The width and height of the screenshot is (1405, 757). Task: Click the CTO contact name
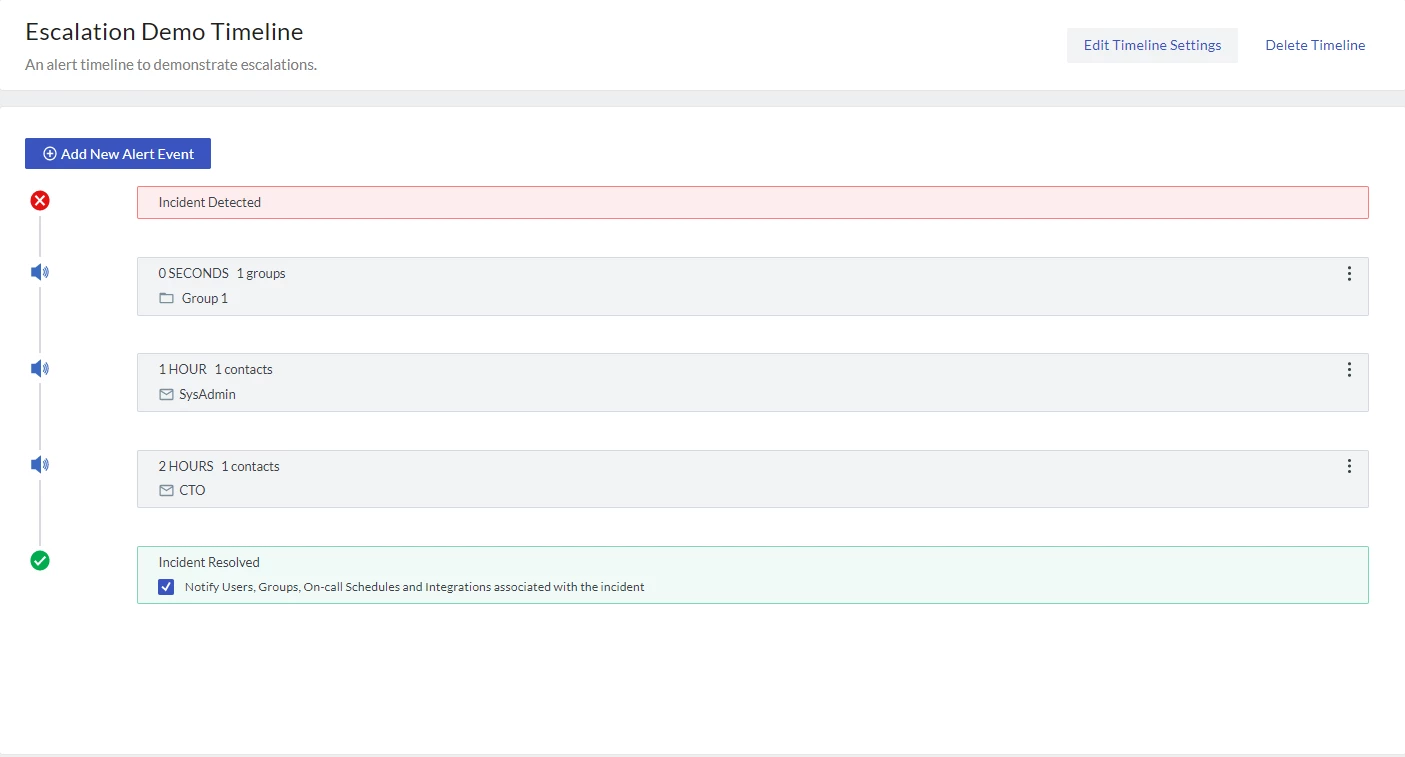192,490
